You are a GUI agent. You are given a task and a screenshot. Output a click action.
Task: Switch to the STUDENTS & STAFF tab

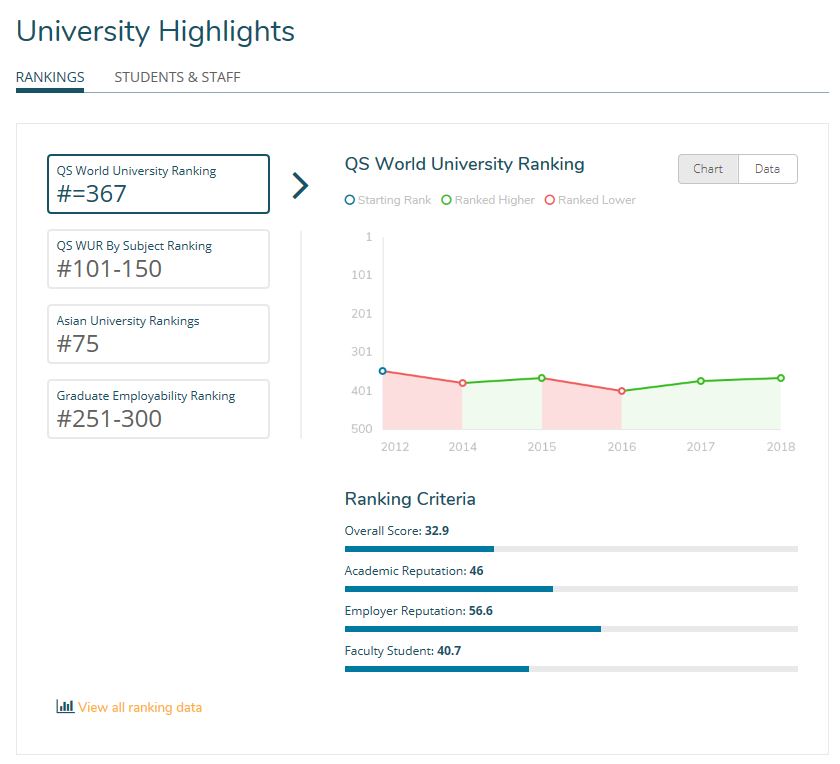click(177, 77)
